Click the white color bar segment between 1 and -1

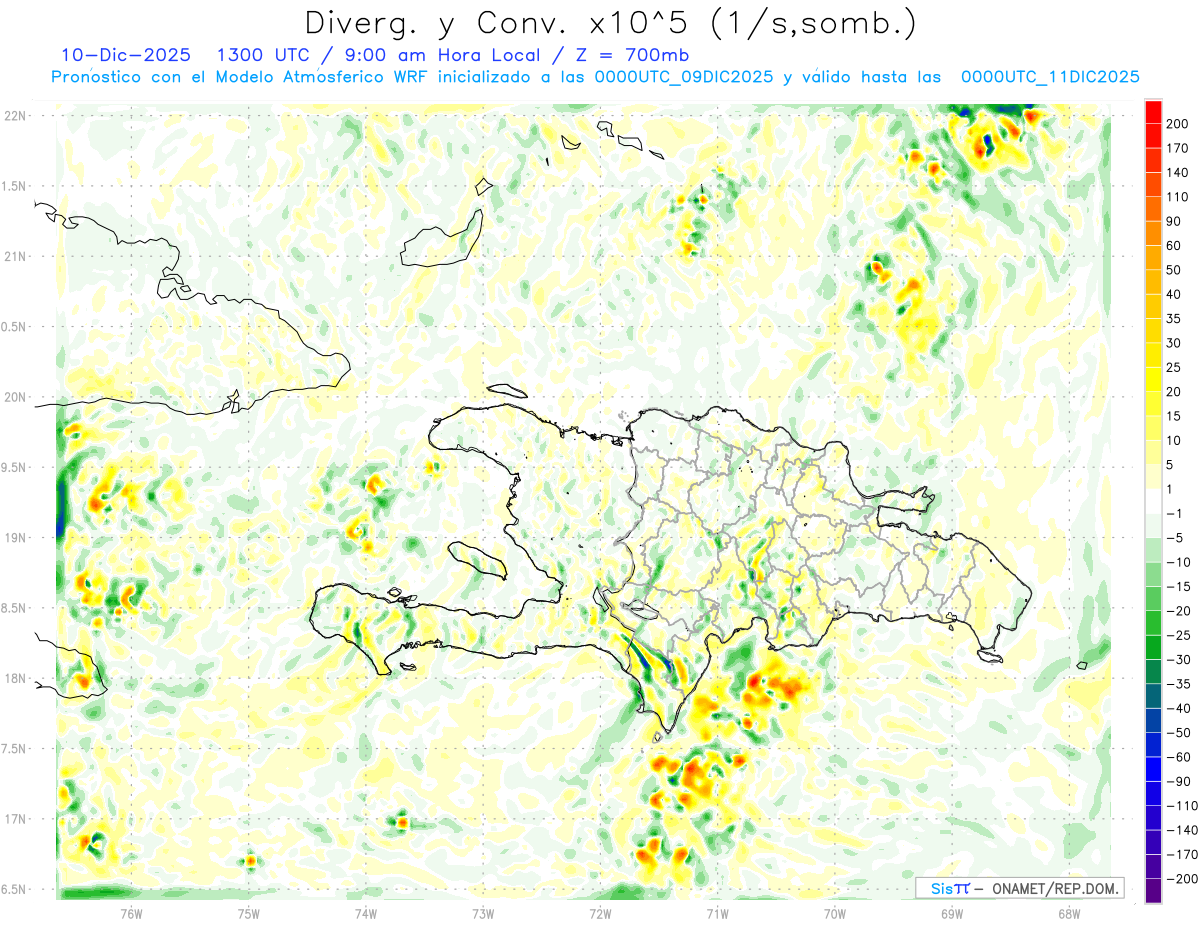pos(1153,501)
